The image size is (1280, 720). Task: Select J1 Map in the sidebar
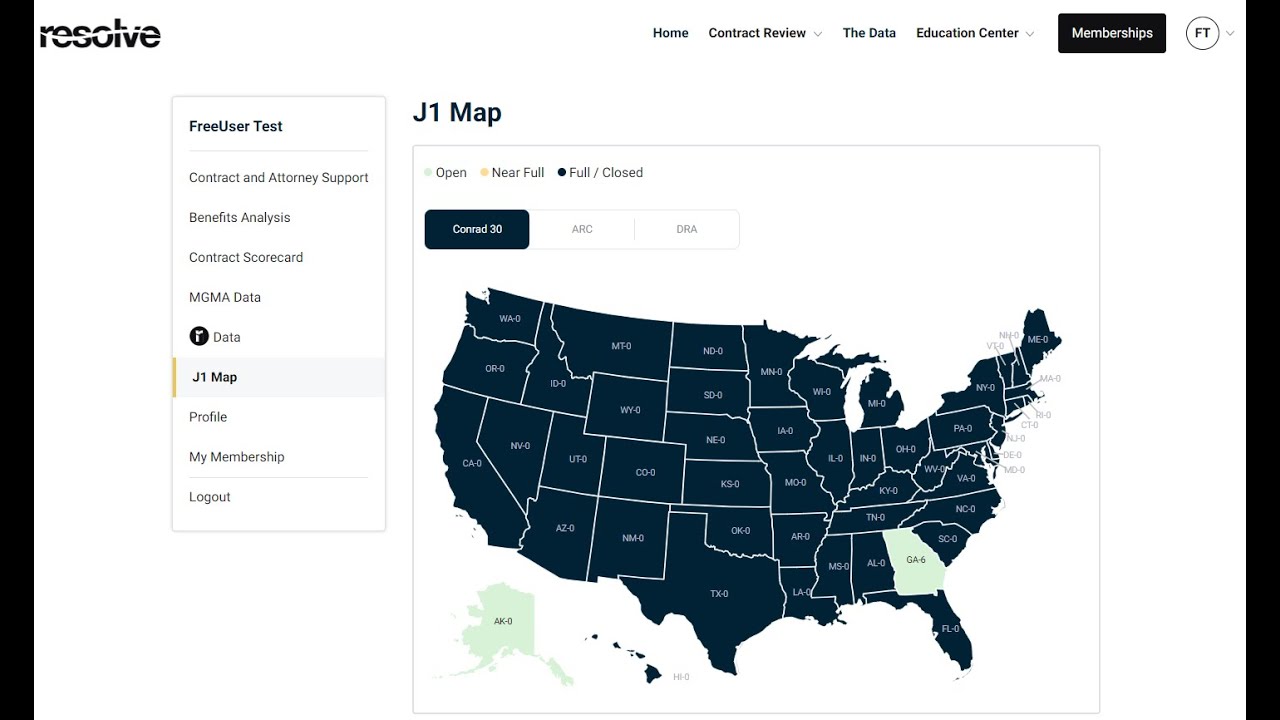[x=279, y=377]
